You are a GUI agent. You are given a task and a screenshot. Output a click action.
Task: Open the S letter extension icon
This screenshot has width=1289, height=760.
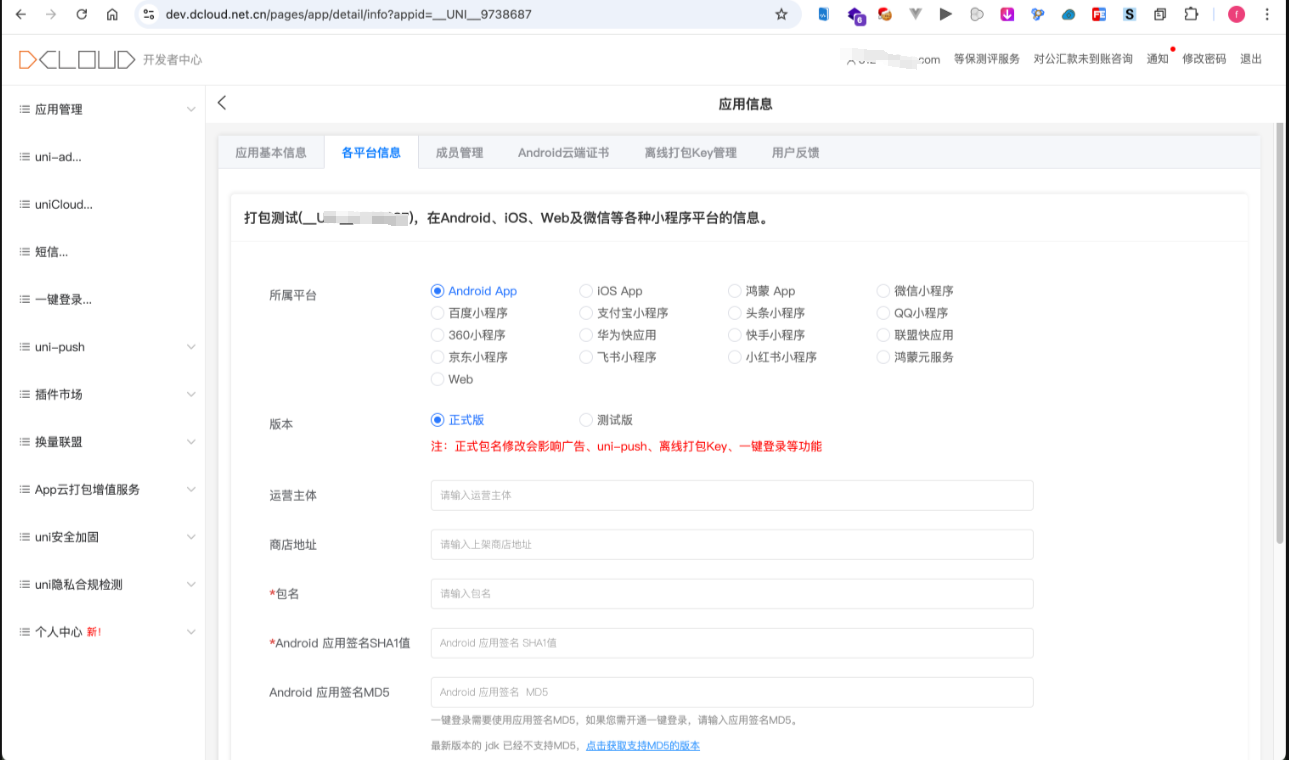pyautogui.click(x=1129, y=14)
